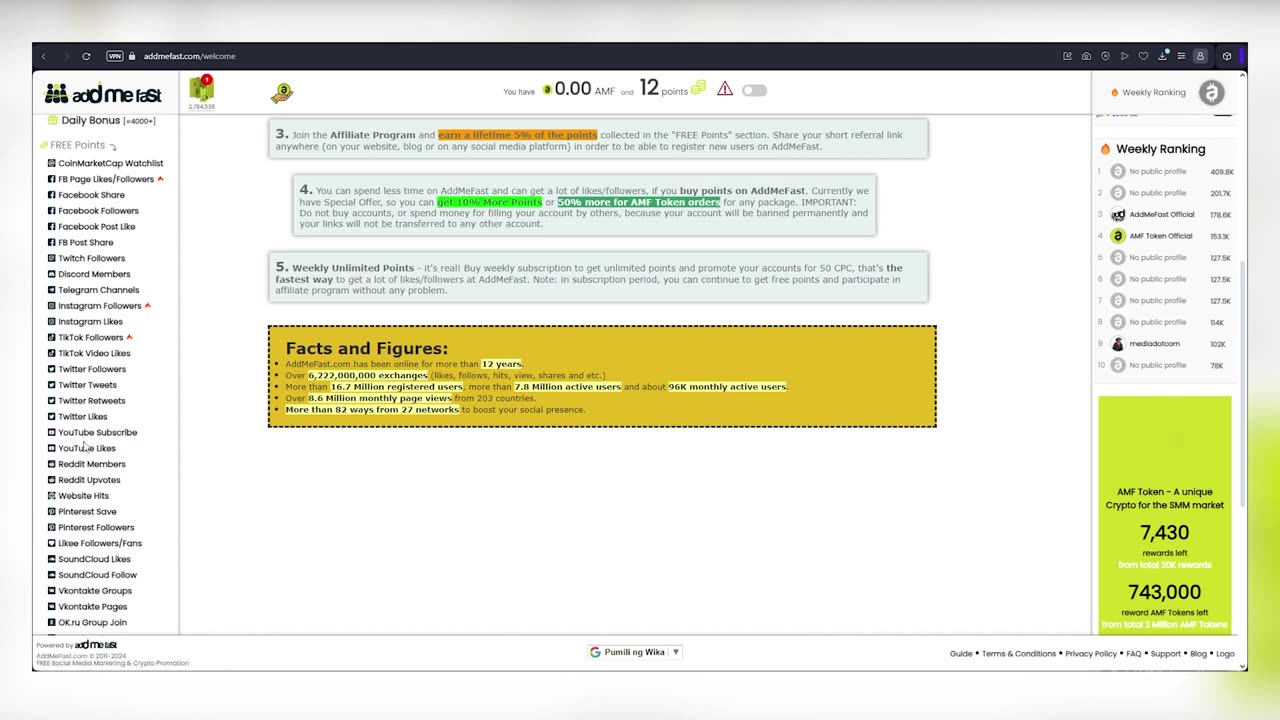Open Instagram Followers
Viewport: 1280px width, 720px height.
(99, 306)
